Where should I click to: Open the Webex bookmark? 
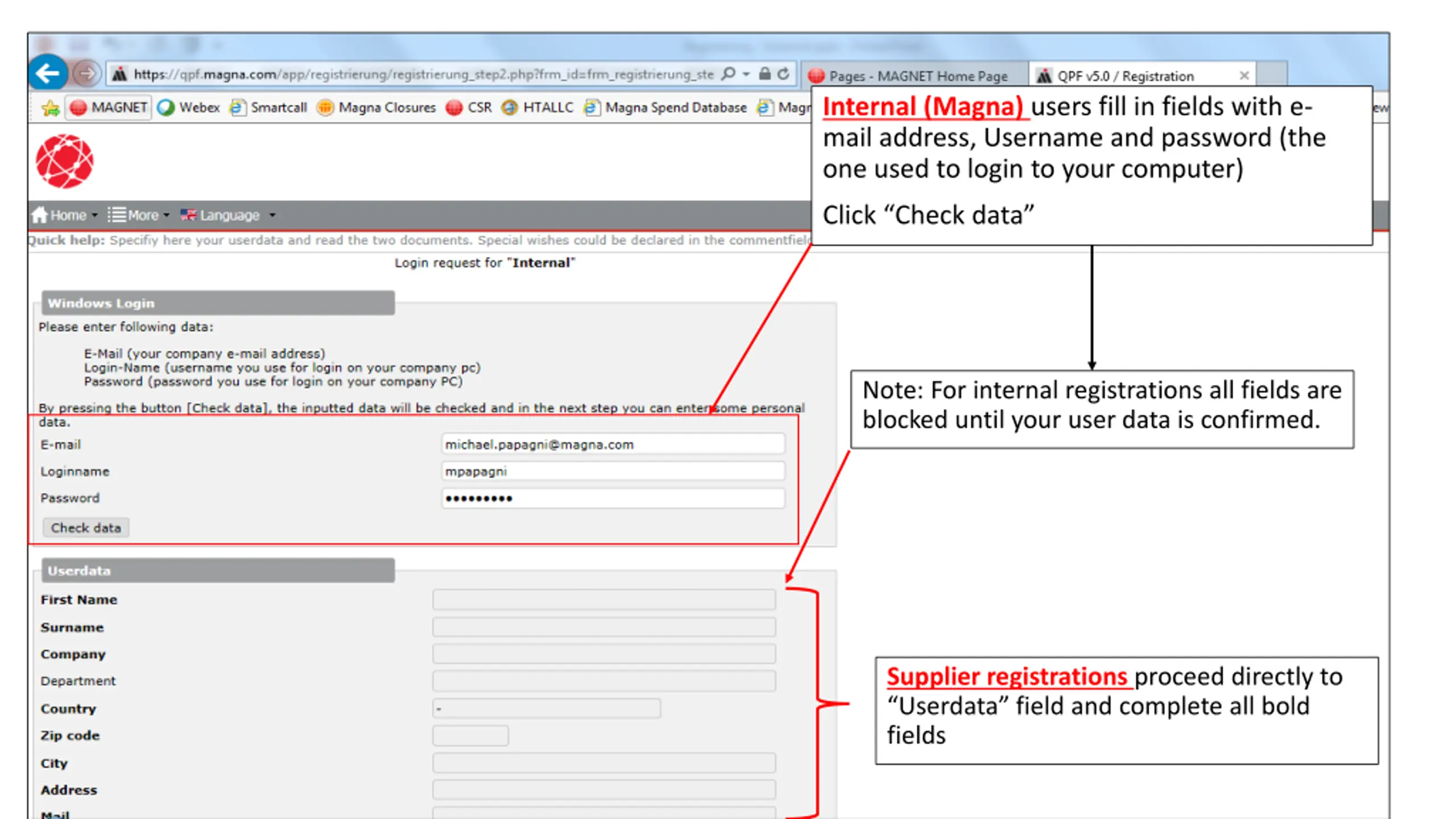click(189, 107)
